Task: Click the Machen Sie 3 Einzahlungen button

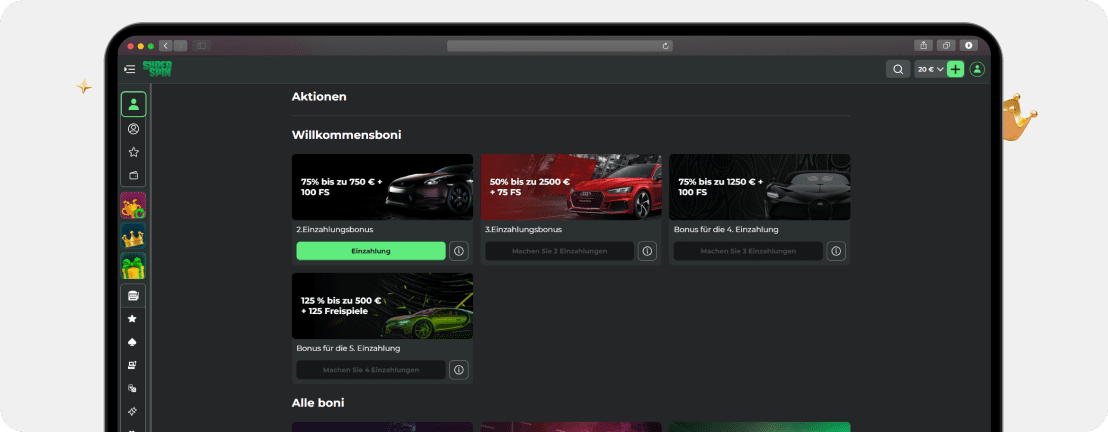Action: (x=748, y=251)
